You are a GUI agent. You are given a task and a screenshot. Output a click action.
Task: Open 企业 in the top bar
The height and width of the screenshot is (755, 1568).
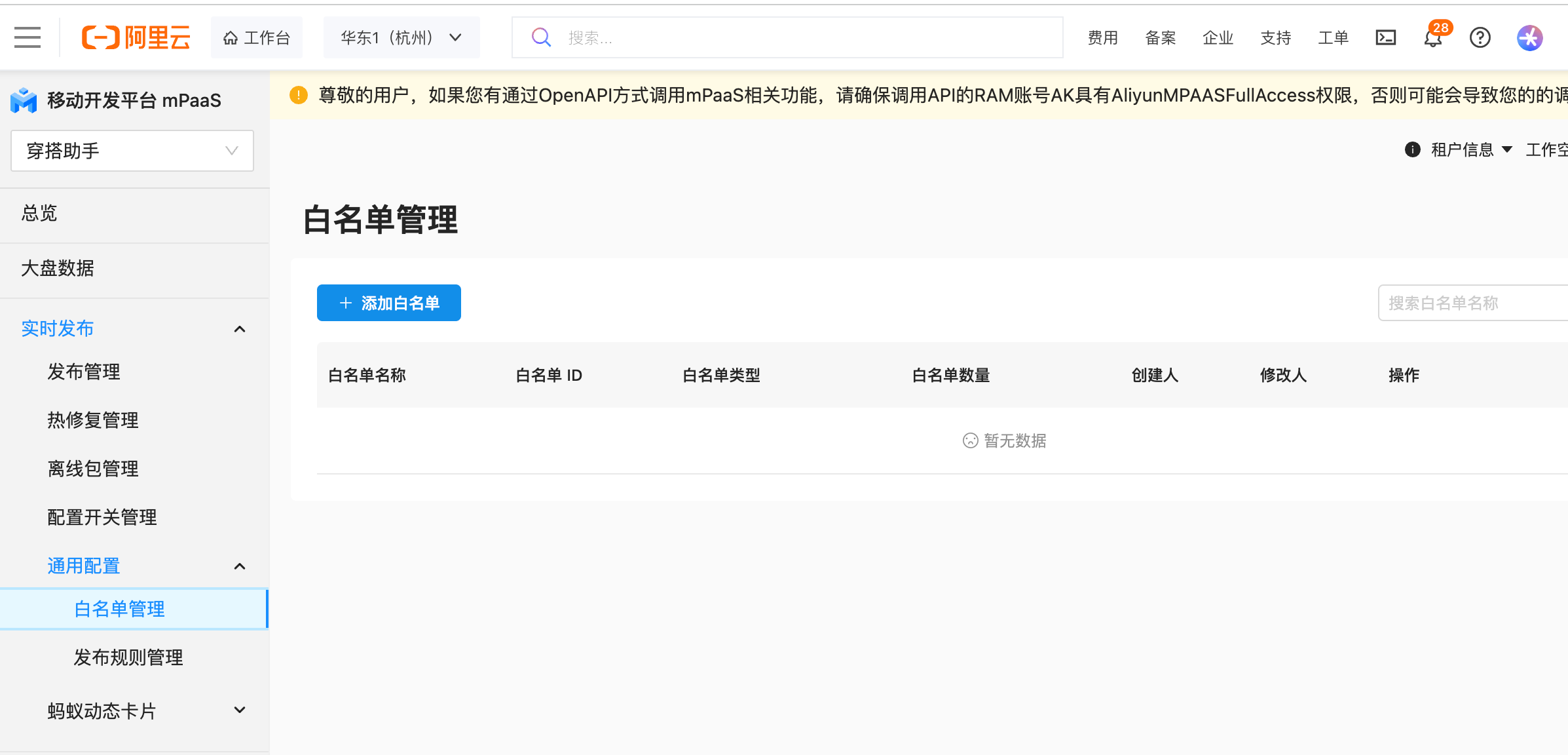pos(1218,37)
